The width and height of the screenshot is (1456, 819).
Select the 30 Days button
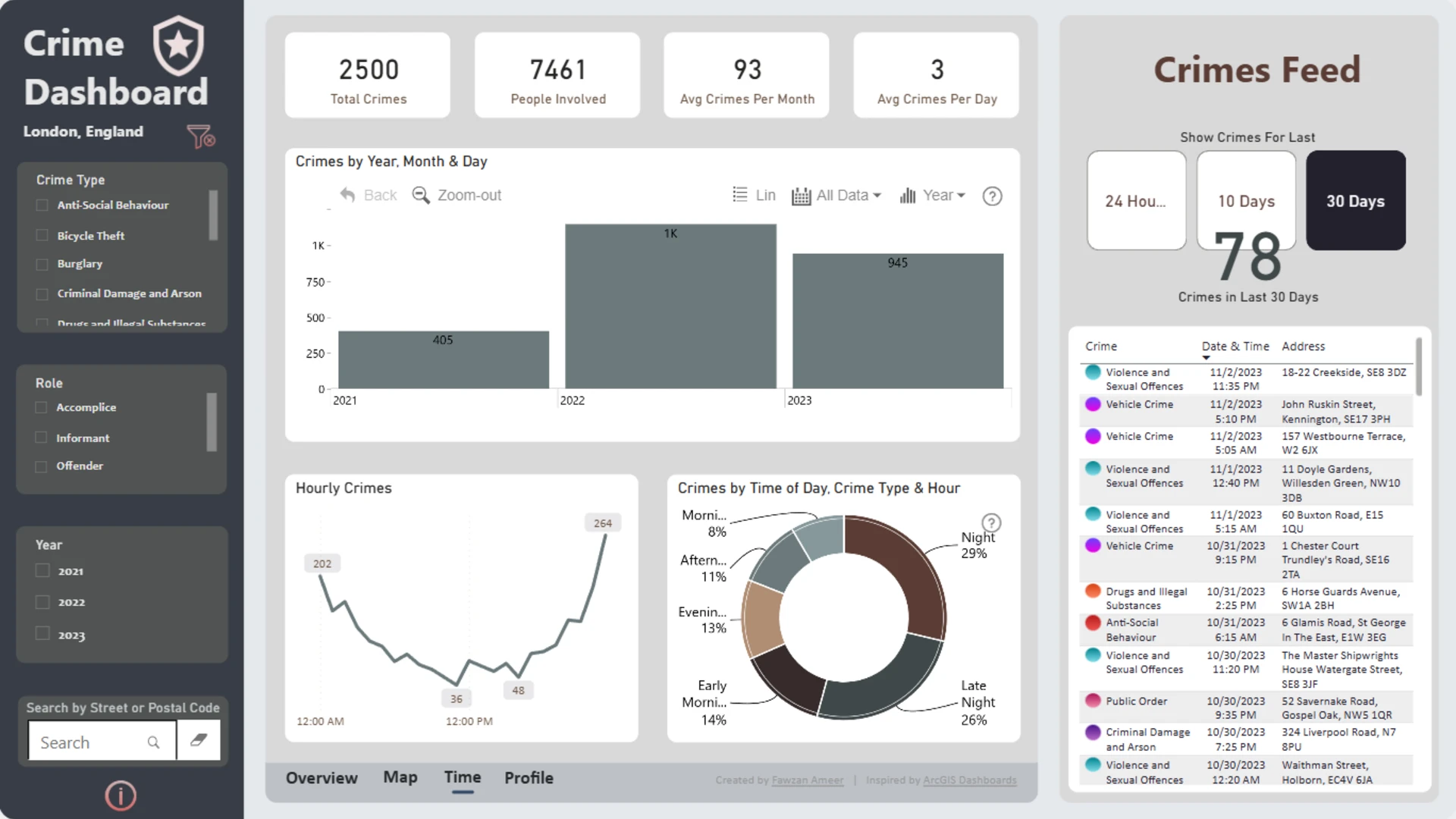(x=1355, y=200)
